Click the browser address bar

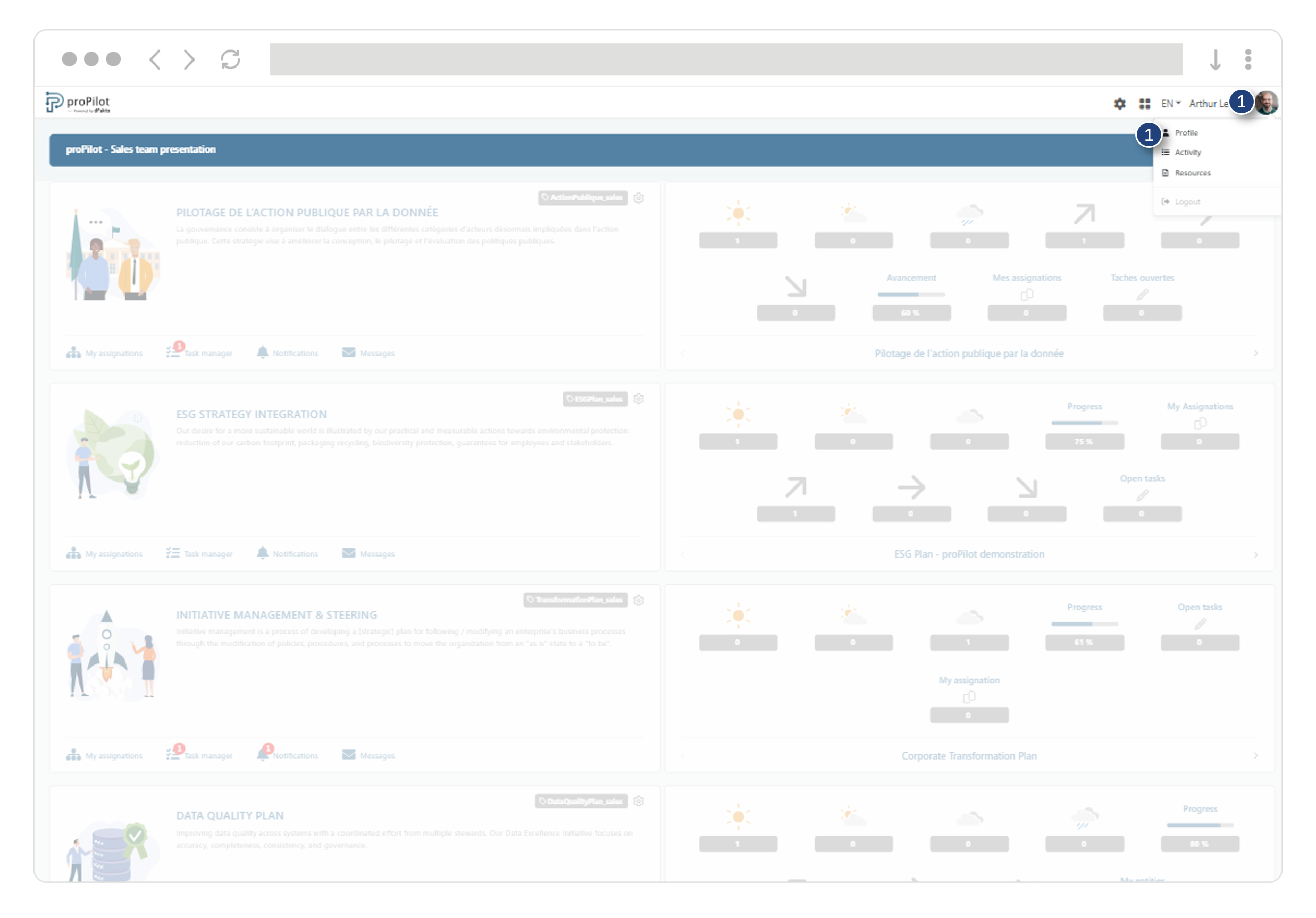tap(726, 59)
